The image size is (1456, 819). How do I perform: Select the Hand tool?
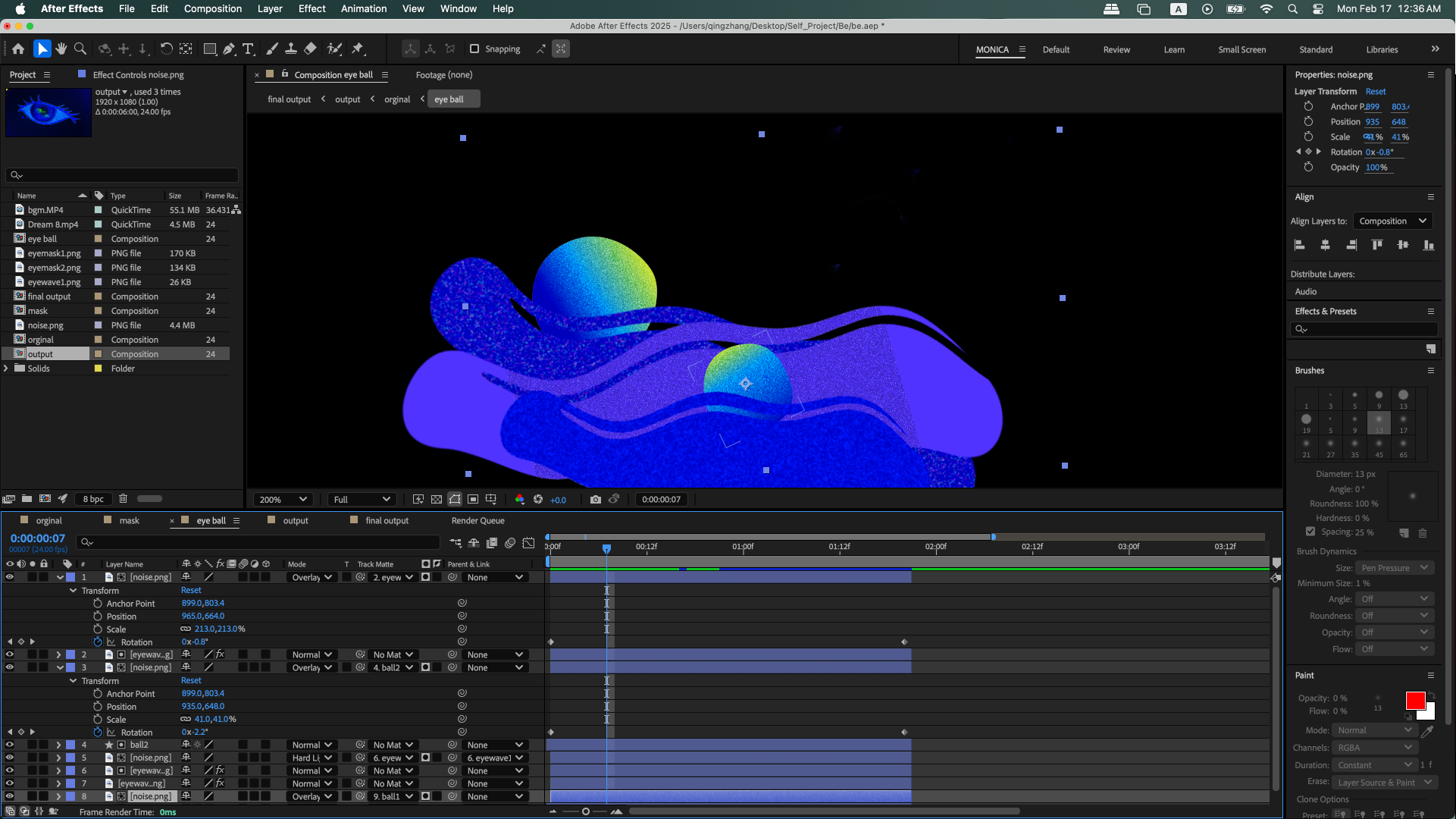pos(61,49)
